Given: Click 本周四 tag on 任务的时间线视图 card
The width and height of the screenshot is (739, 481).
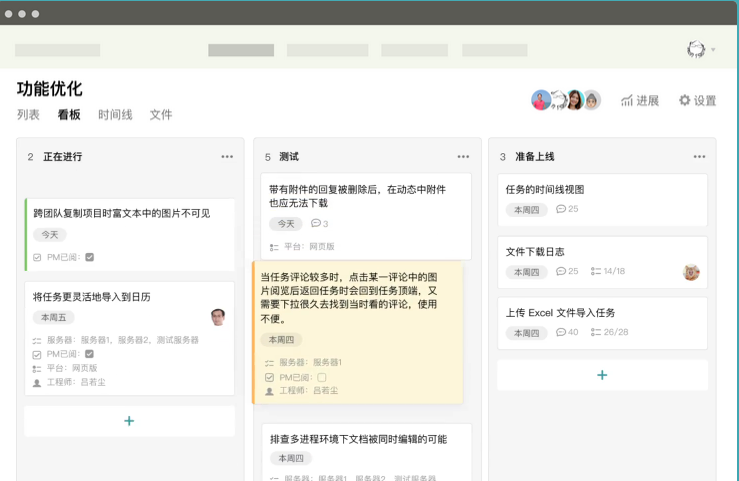Looking at the screenshot, I should tap(526, 210).
